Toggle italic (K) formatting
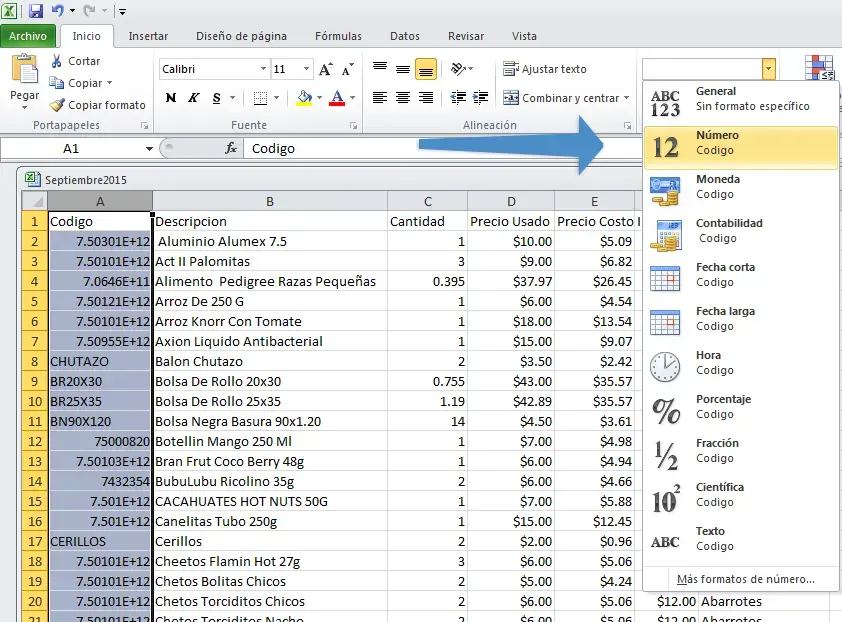Viewport: 842px width, 622px height. [x=193, y=98]
